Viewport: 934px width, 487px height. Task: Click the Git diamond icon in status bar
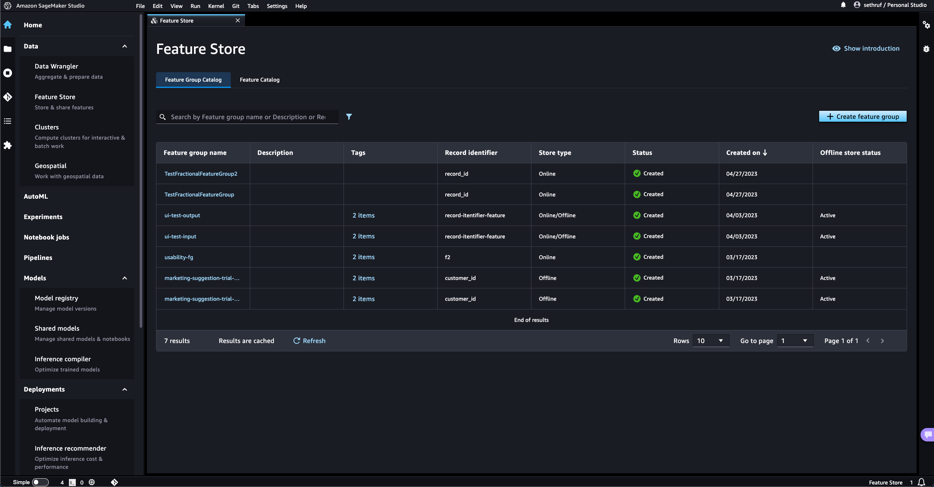114,482
